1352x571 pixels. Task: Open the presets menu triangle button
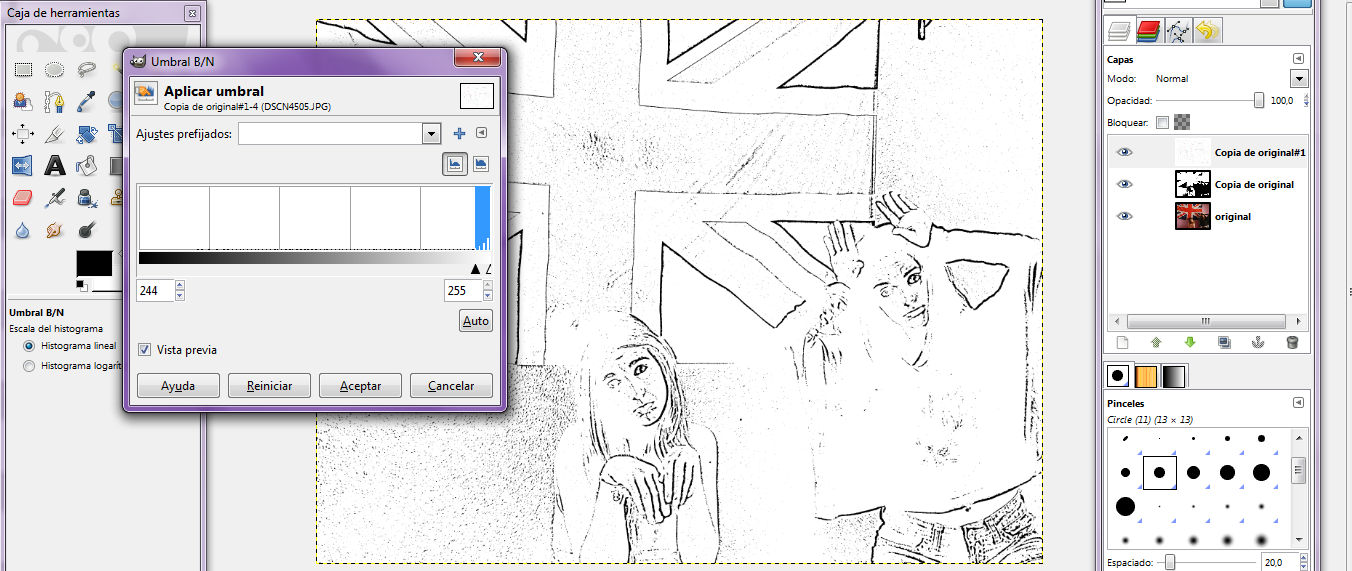482,133
